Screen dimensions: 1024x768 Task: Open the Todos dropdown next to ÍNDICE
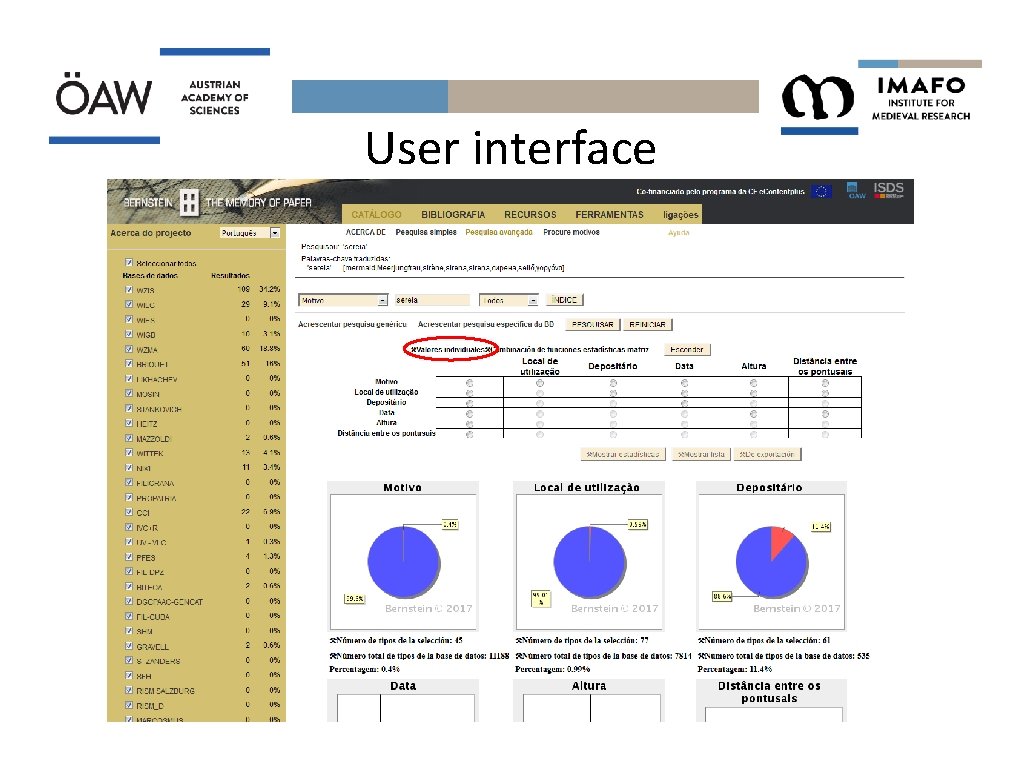pyautogui.click(x=509, y=300)
